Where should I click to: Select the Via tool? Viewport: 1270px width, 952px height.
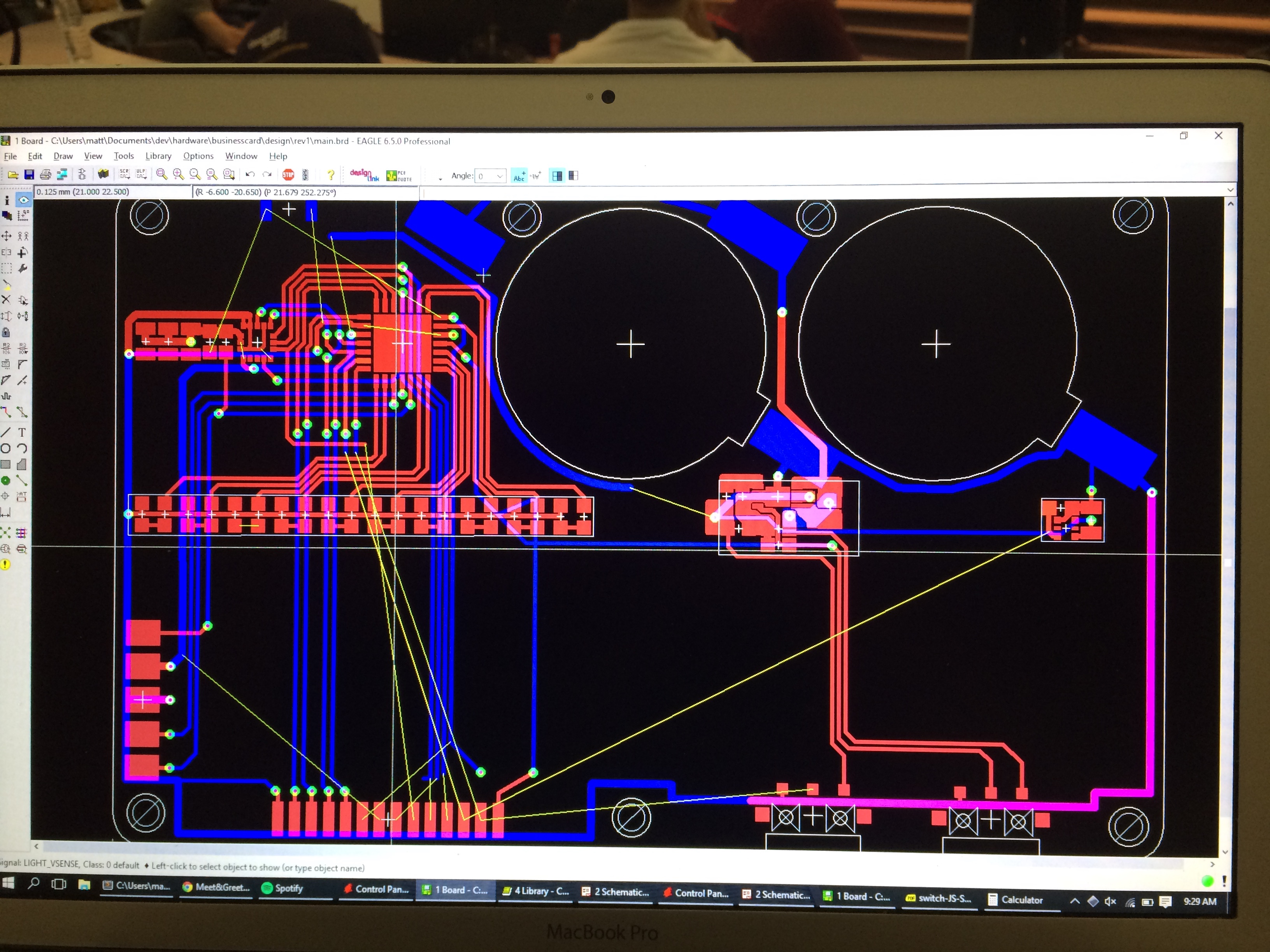(x=6, y=480)
